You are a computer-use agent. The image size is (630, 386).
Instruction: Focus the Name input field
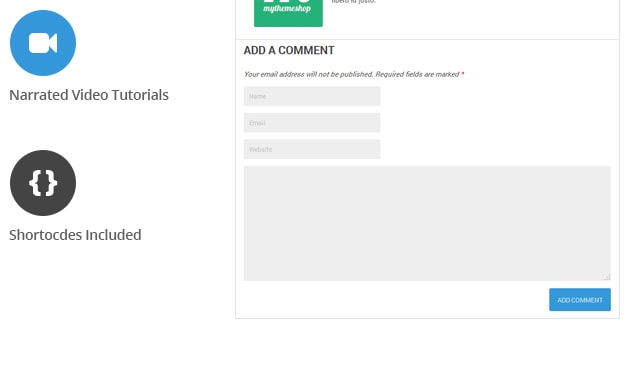pyautogui.click(x=312, y=96)
